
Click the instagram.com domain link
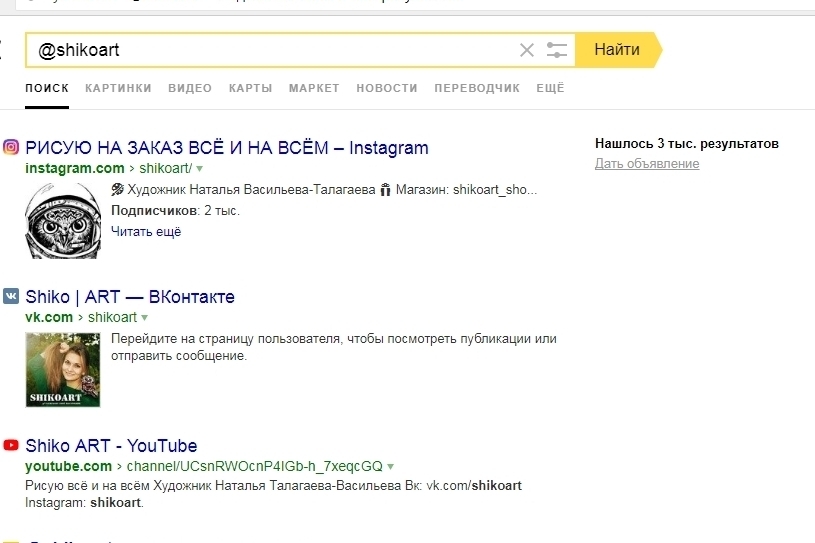(75, 168)
